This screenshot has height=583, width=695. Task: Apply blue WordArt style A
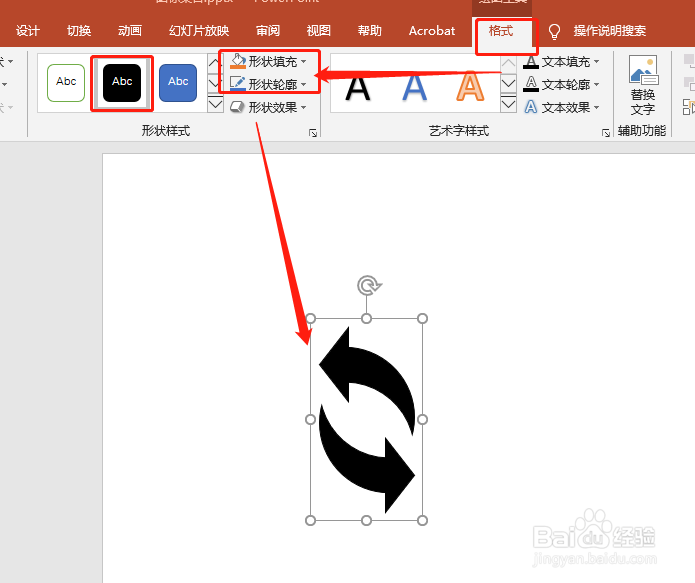(x=414, y=88)
